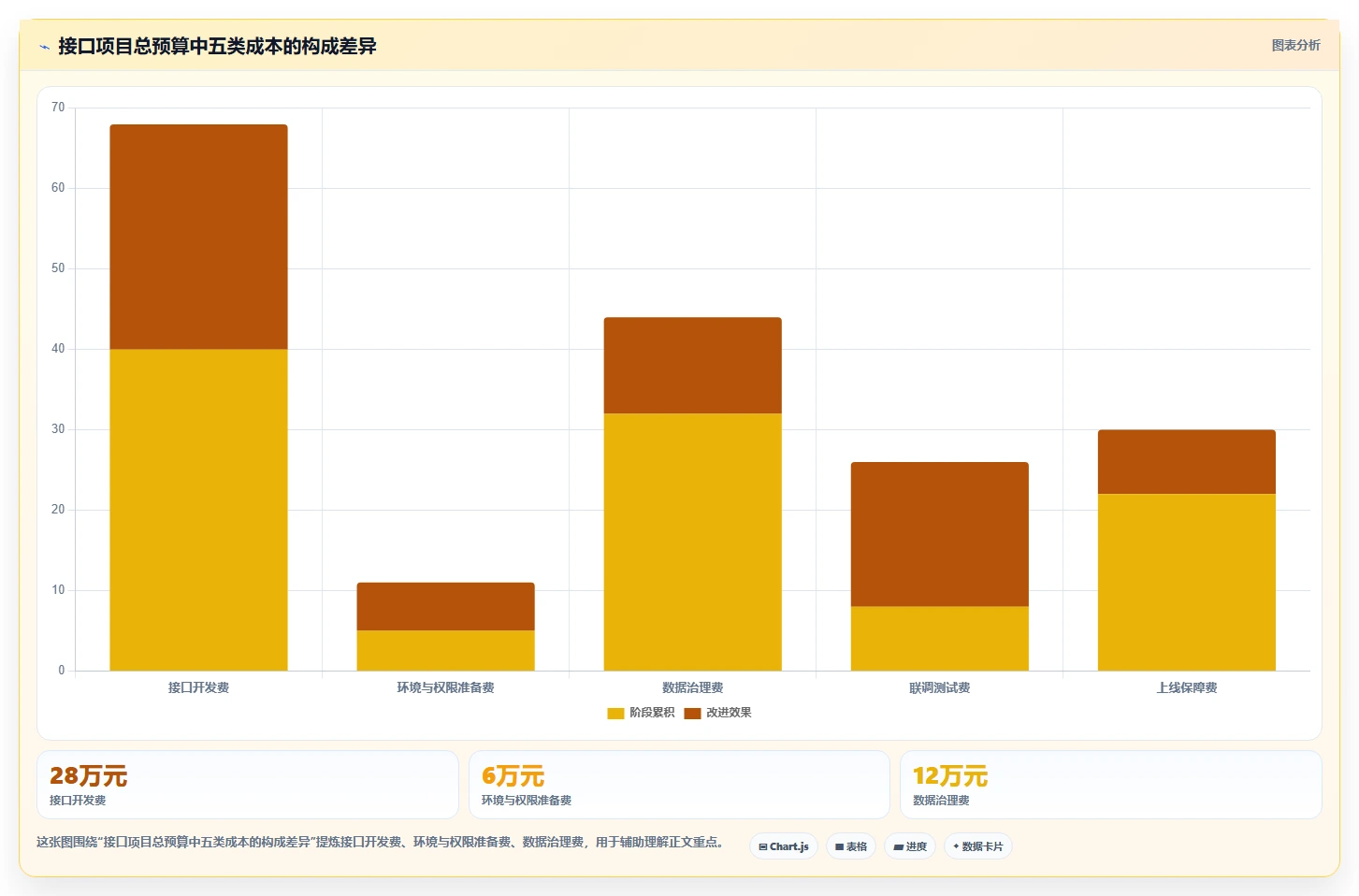1359x896 pixels.
Task: Click the 数据治理费 brown bar segment
Action: (692, 365)
